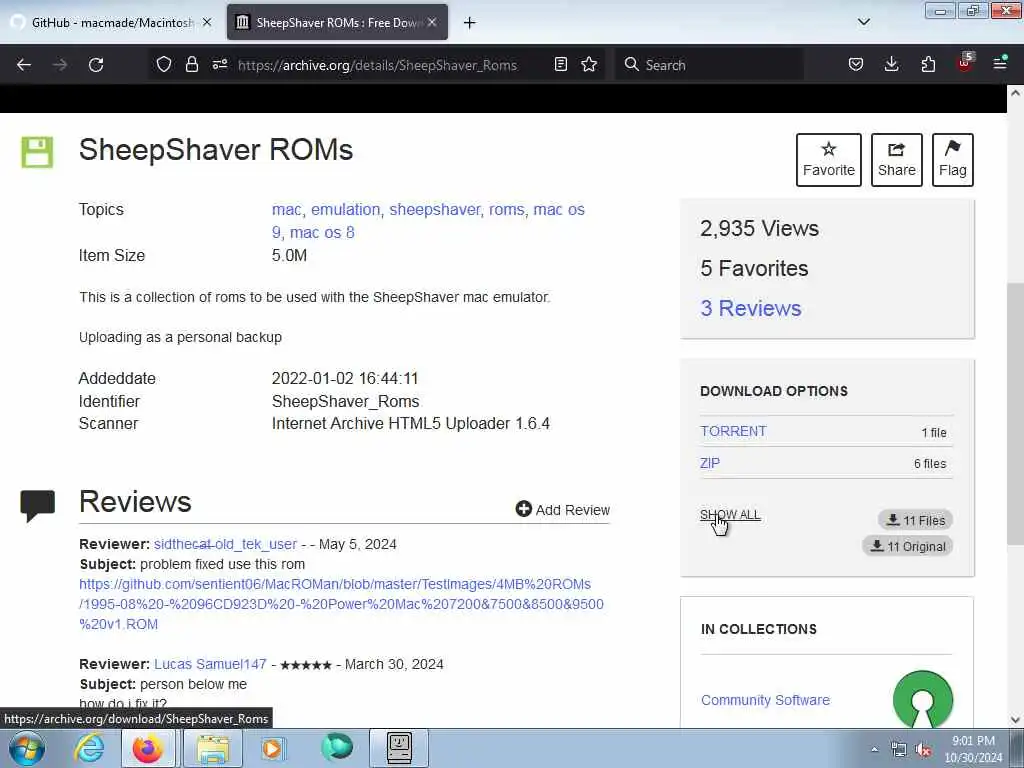This screenshot has height=768, width=1024.
Task: Go back to the previous page
Action: click(24, 65)
